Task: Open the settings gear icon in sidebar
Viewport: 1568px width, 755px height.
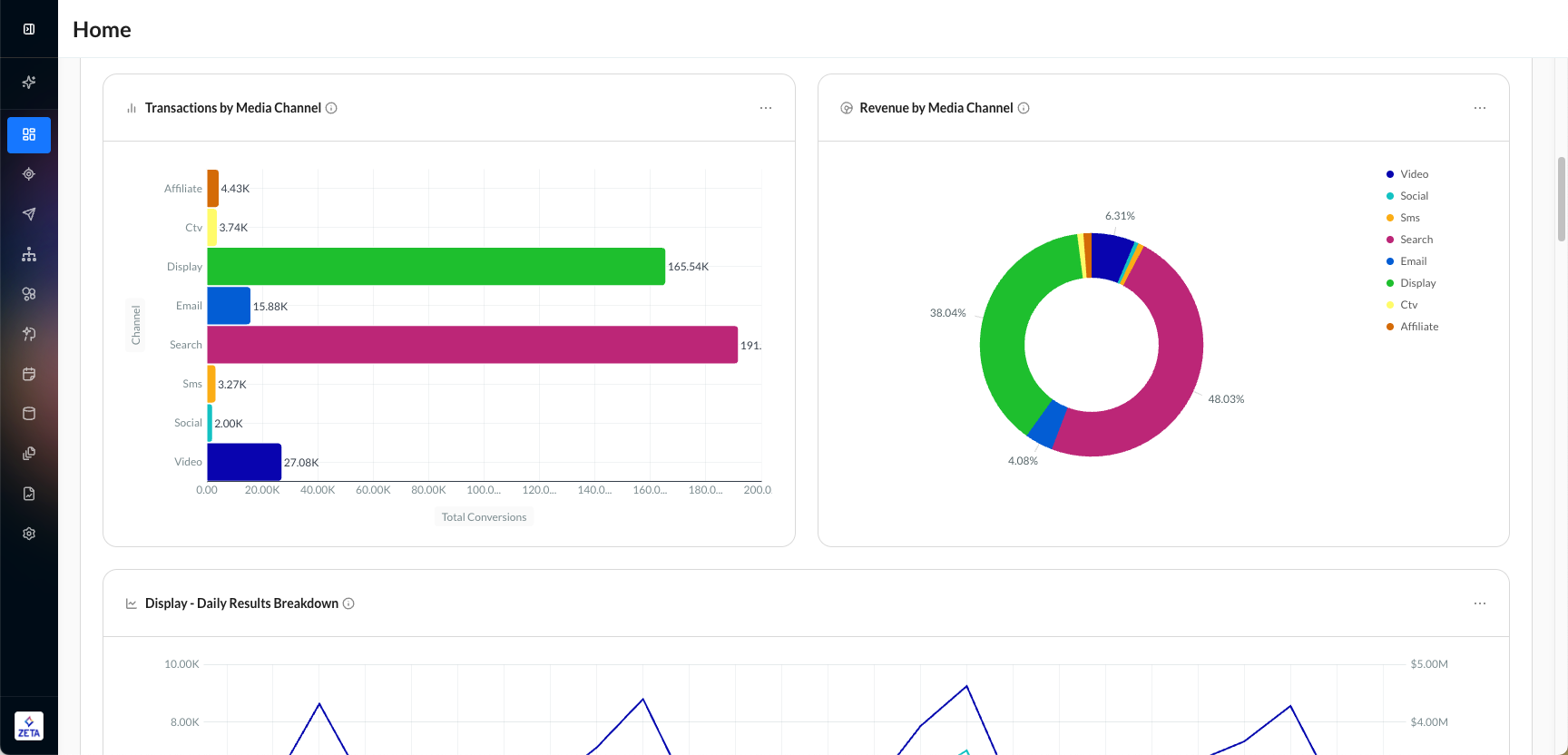Action: tap(29, 534)
